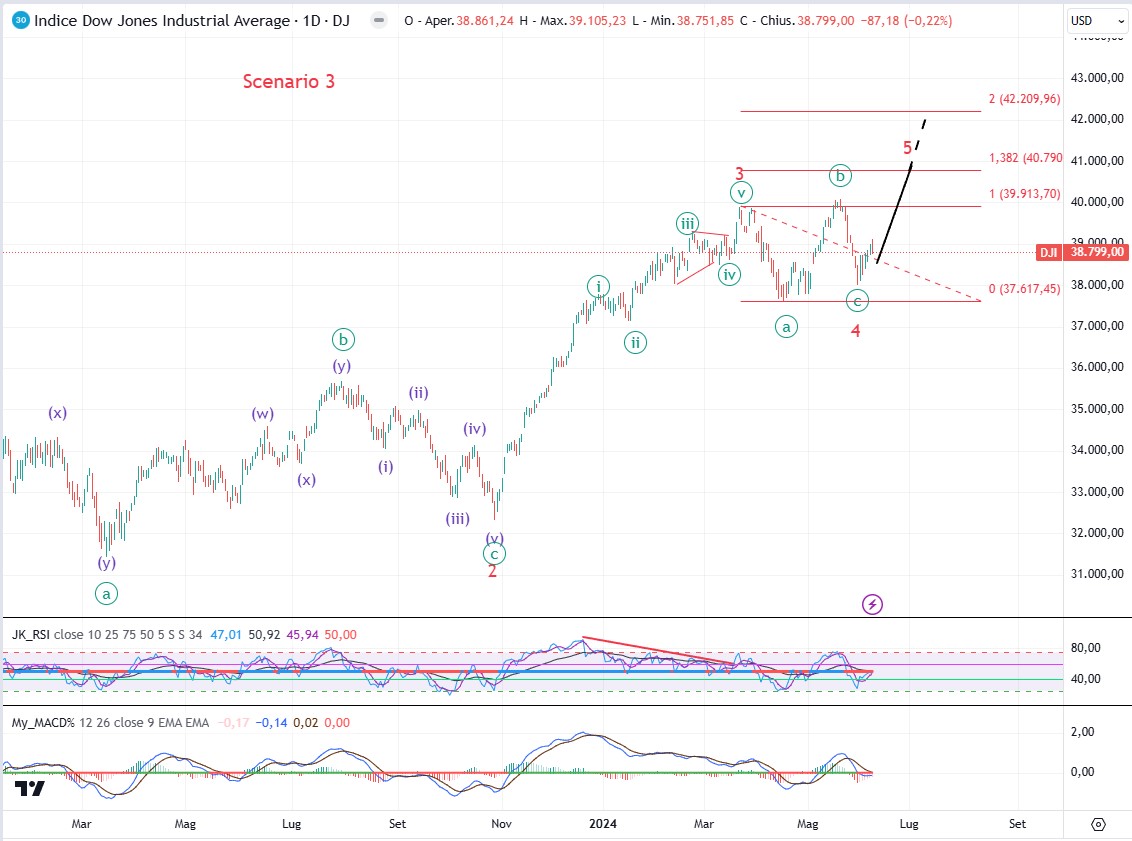
Task: Click the 33.000,00 price axis label
Action: click(x=1097, y=492)
